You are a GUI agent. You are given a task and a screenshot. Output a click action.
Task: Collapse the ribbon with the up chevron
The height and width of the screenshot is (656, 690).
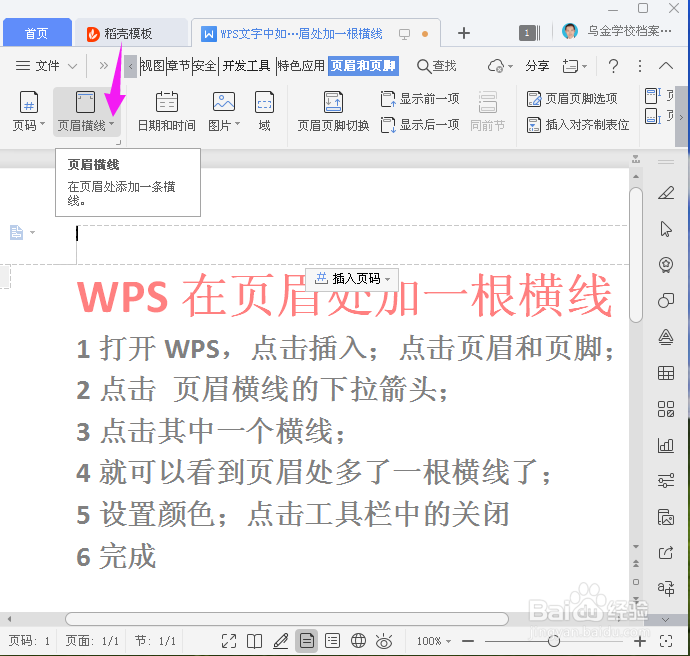click(x=666, y=66)
